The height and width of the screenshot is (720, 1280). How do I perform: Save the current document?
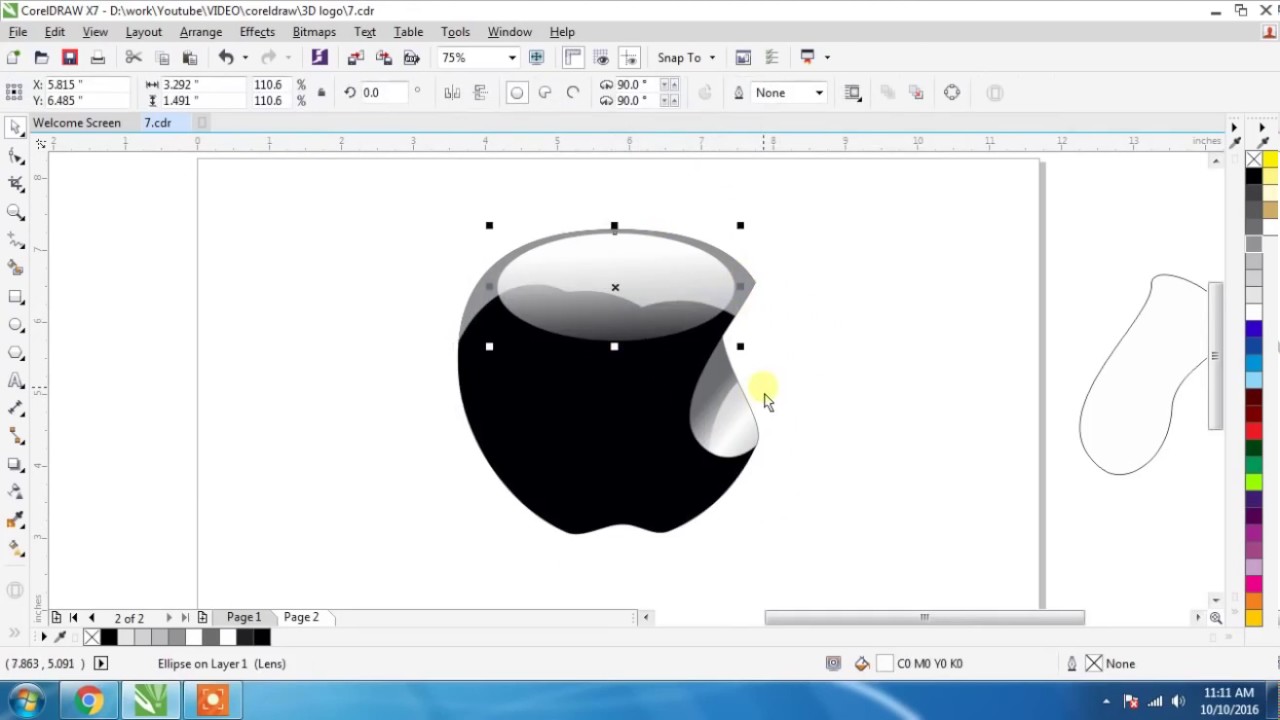[69, 58]
